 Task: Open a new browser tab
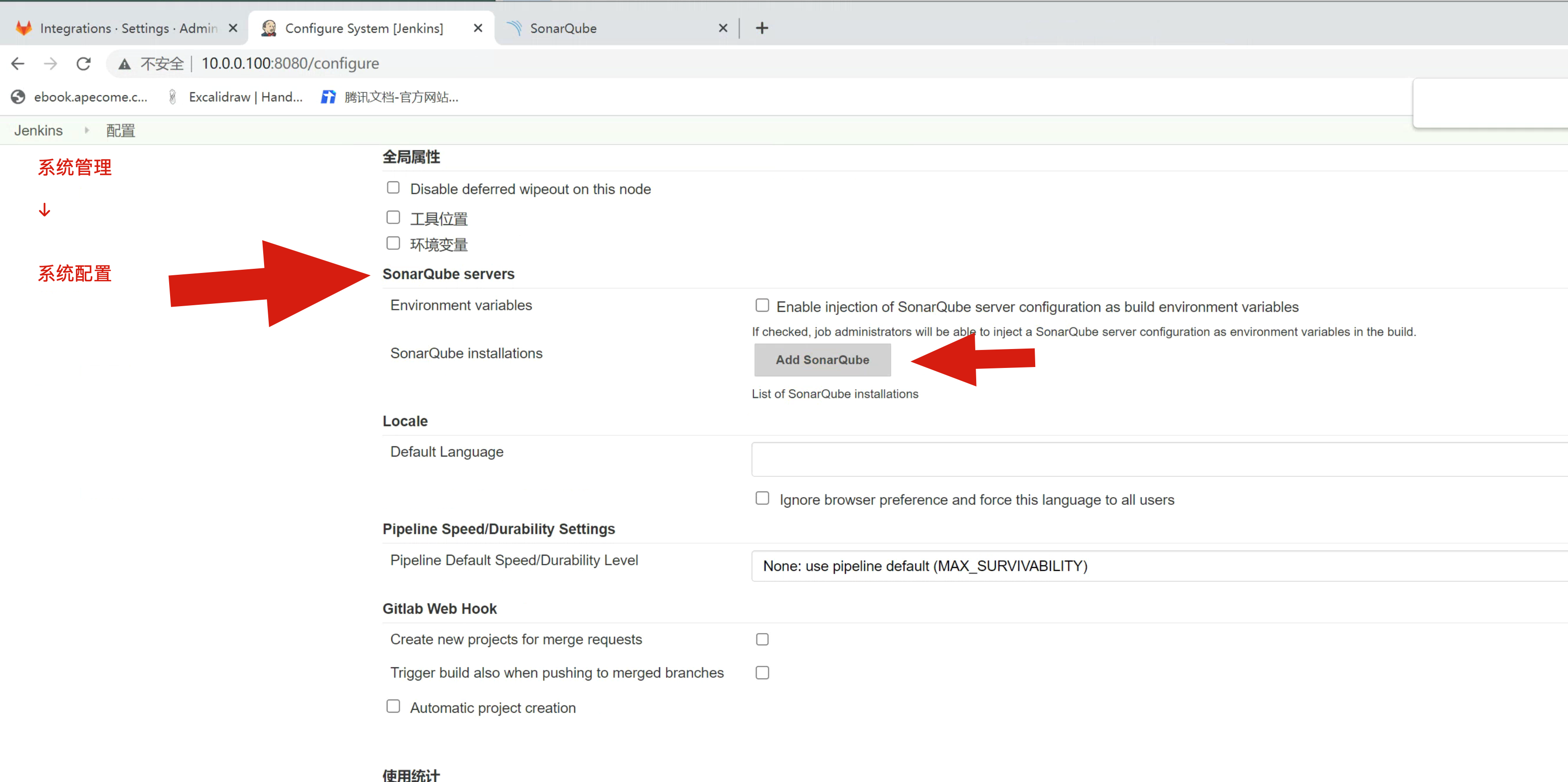761,28
